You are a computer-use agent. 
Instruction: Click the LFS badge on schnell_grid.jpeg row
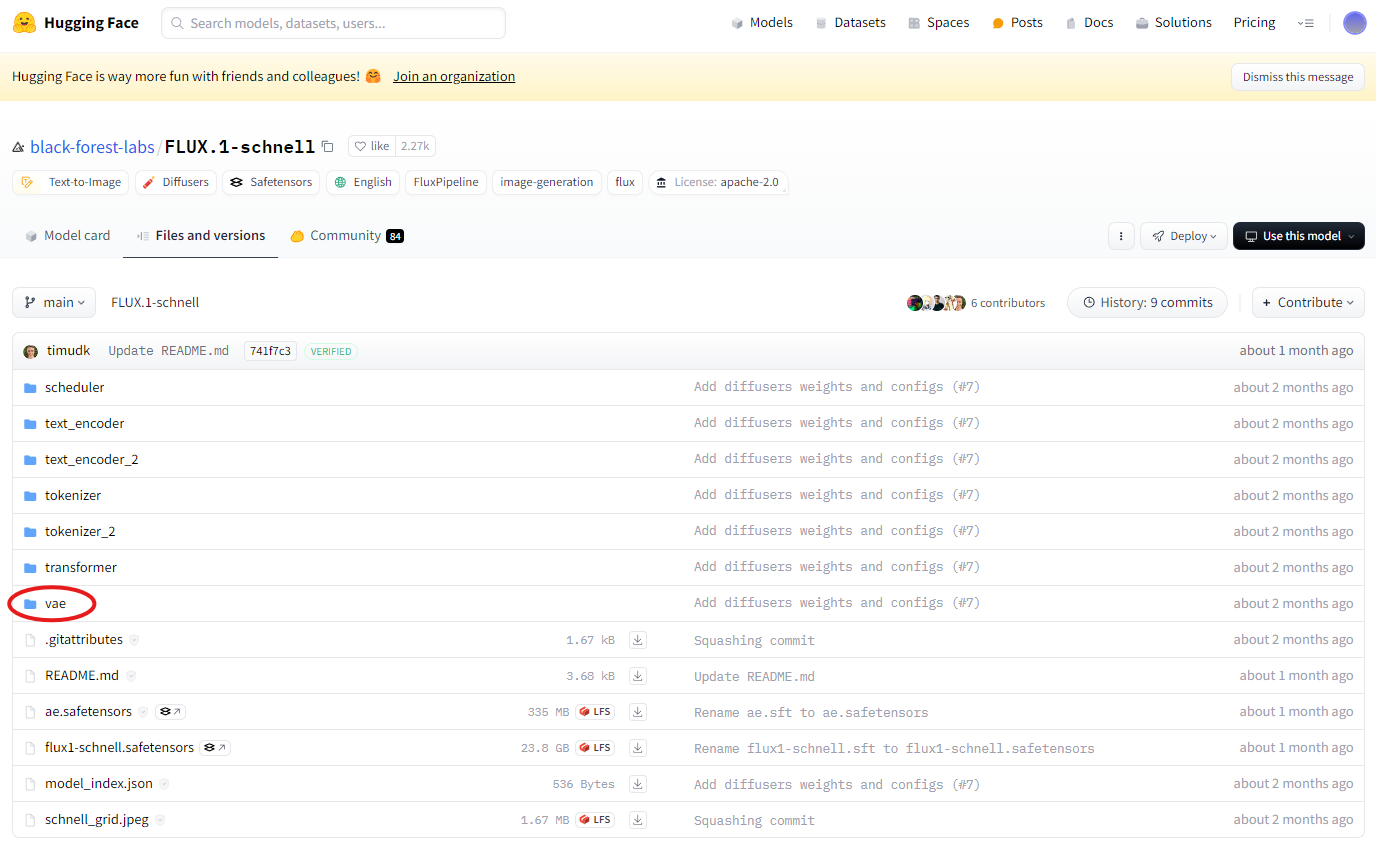[595, 820]
